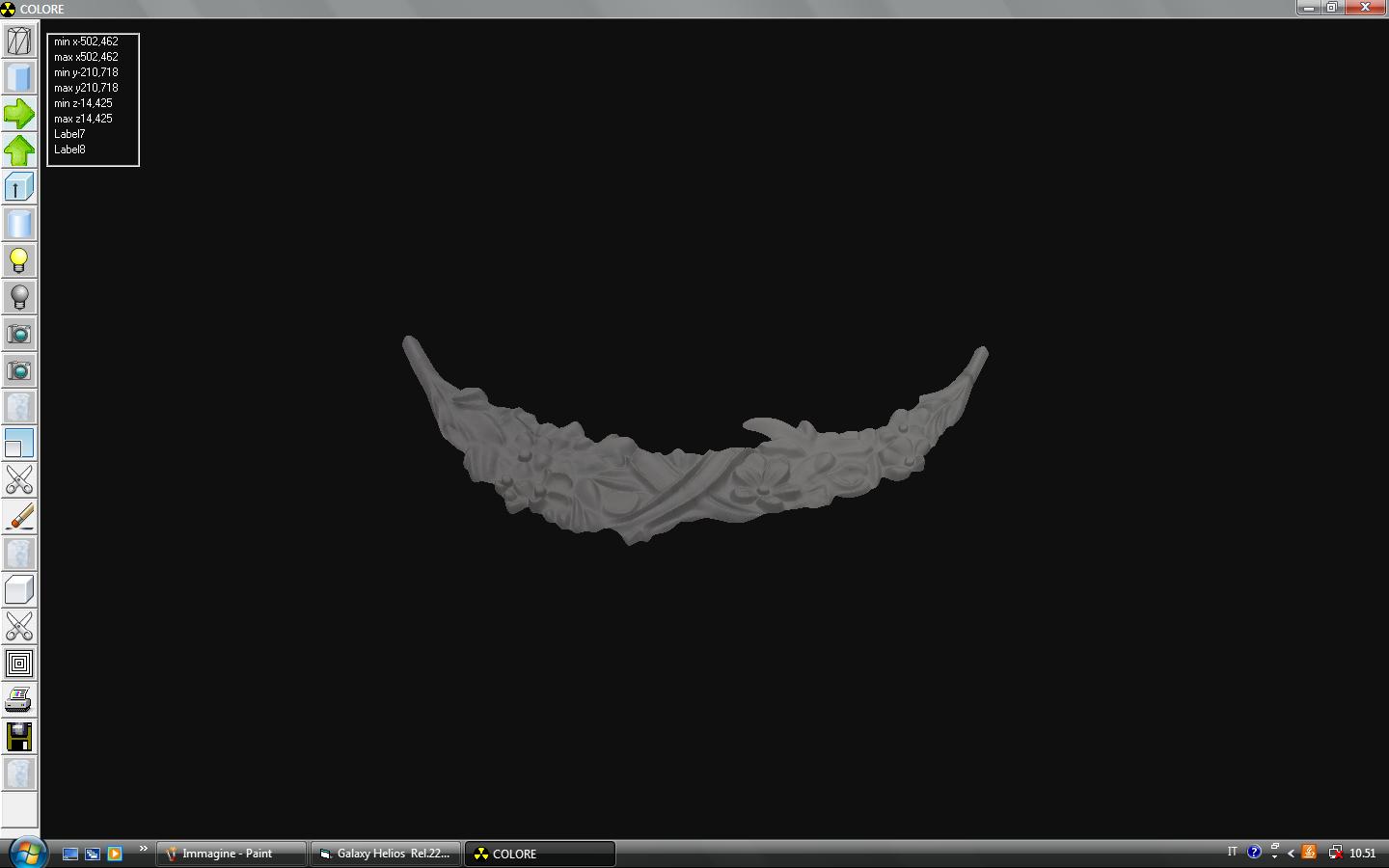
Task: Click the second camera icon under the first
Action: pyautogui.click(x=19, y=370)
